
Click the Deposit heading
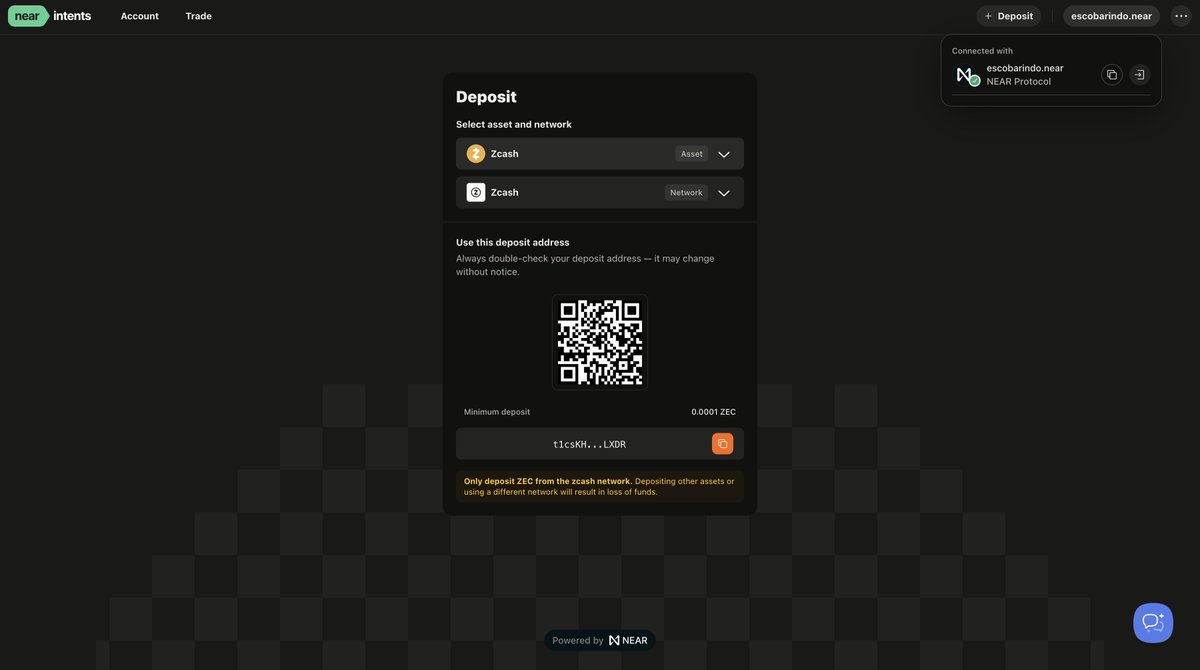pyautogui.click(x=486, y=97)
